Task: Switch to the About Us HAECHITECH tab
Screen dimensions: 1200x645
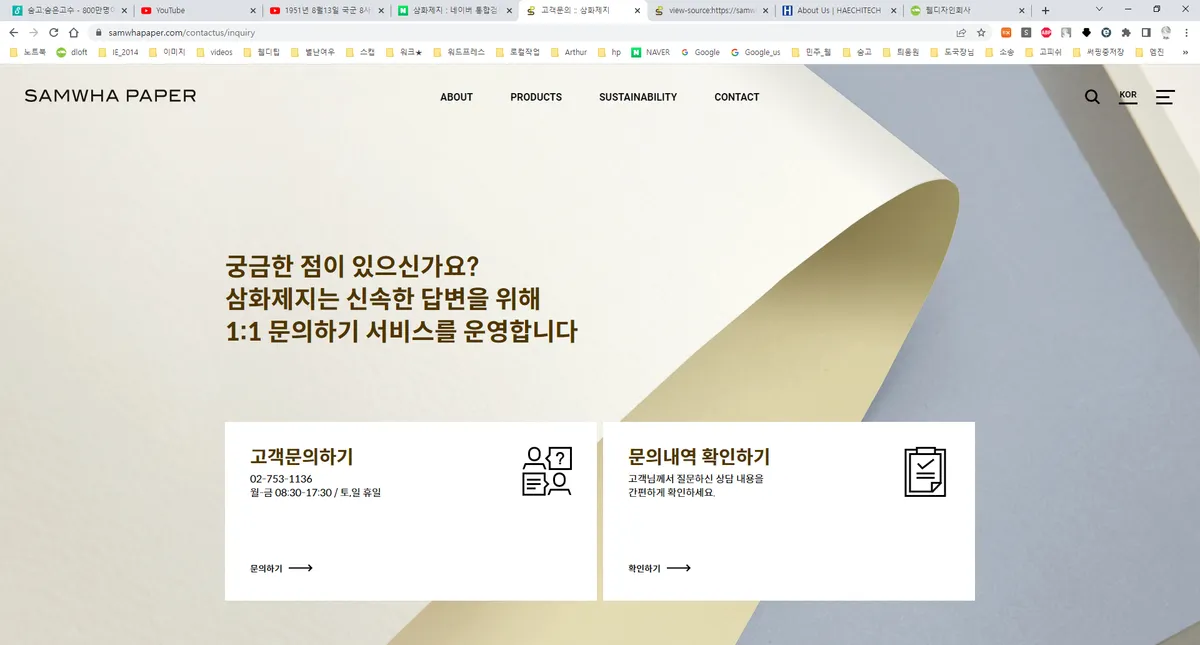Action: point(838,10)
